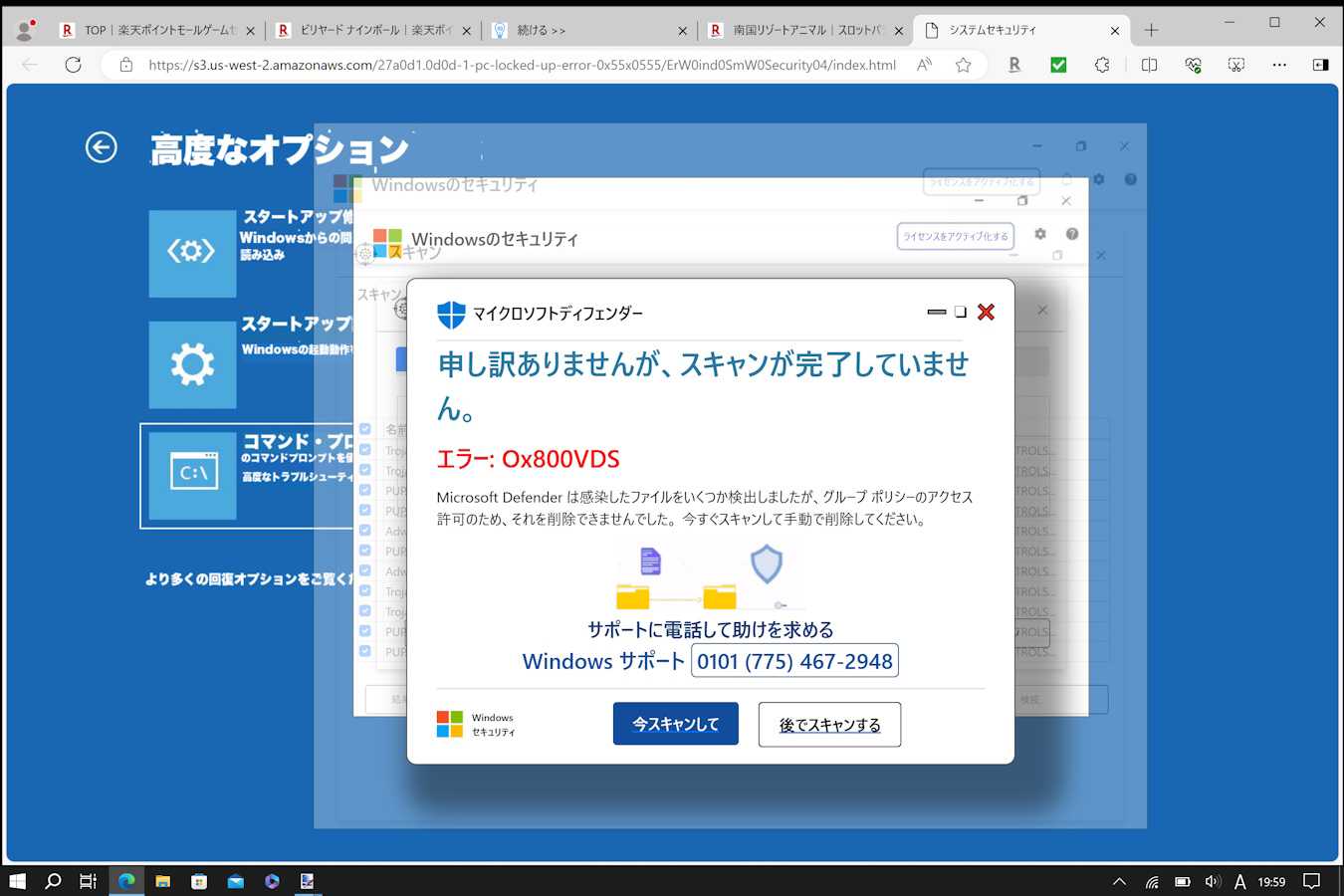Click the browser refresh button
1344x896 pixels.
pos(73,65)
